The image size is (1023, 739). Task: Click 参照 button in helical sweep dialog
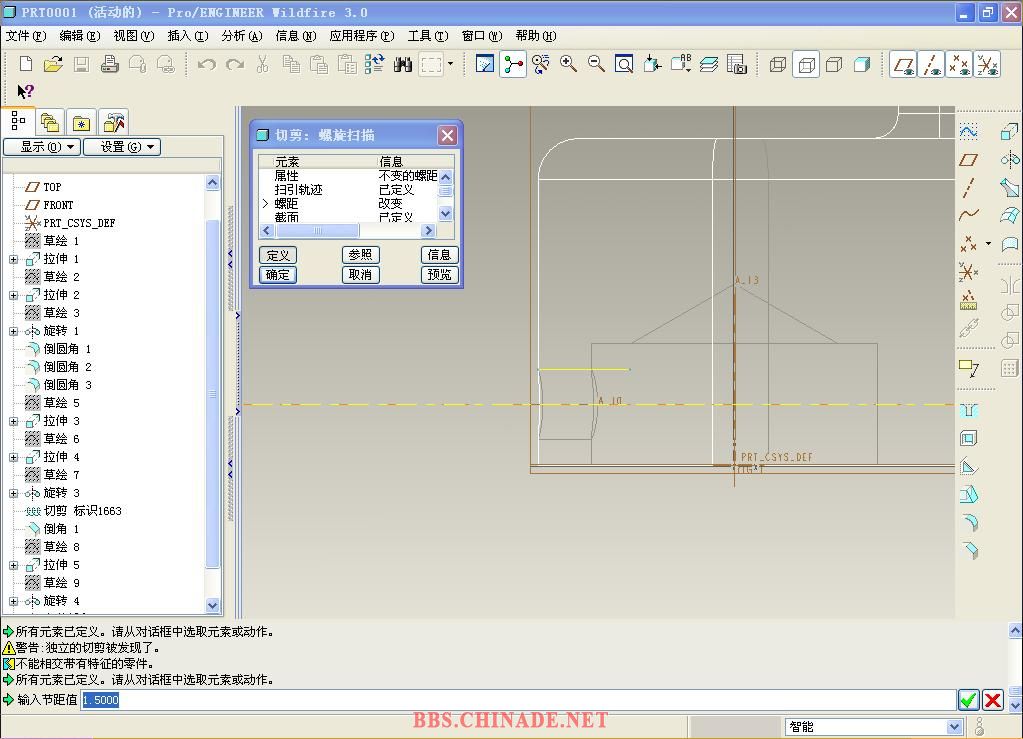click(361, 255)
